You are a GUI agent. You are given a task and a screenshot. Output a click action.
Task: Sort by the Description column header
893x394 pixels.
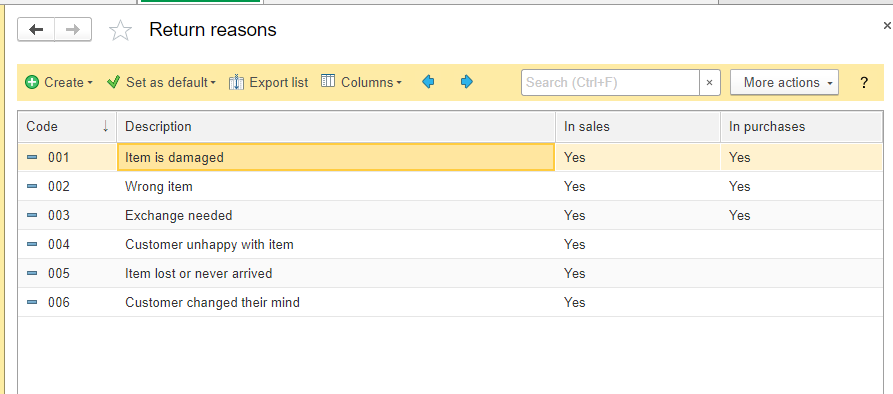(336, 126)
